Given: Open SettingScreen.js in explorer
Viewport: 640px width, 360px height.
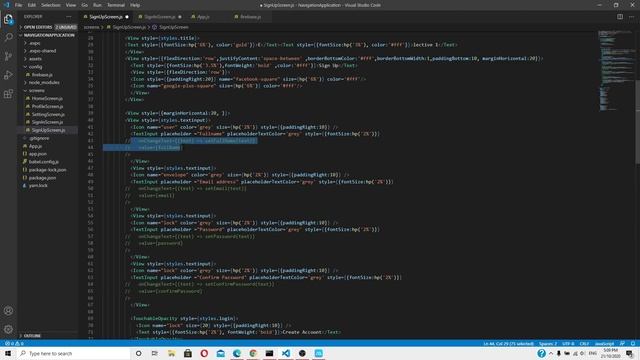Looking at the screenshot, I should click(48, 114).
